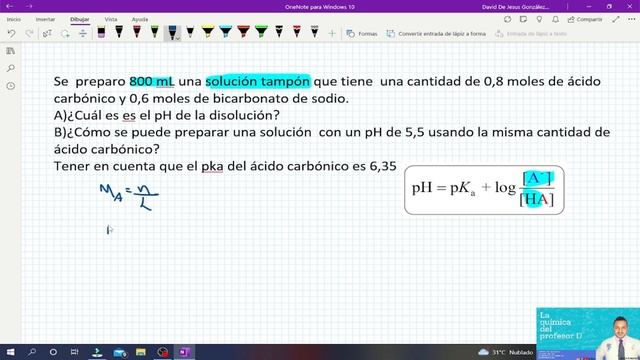Activate the Lasso select tool

tap(65, 33)
